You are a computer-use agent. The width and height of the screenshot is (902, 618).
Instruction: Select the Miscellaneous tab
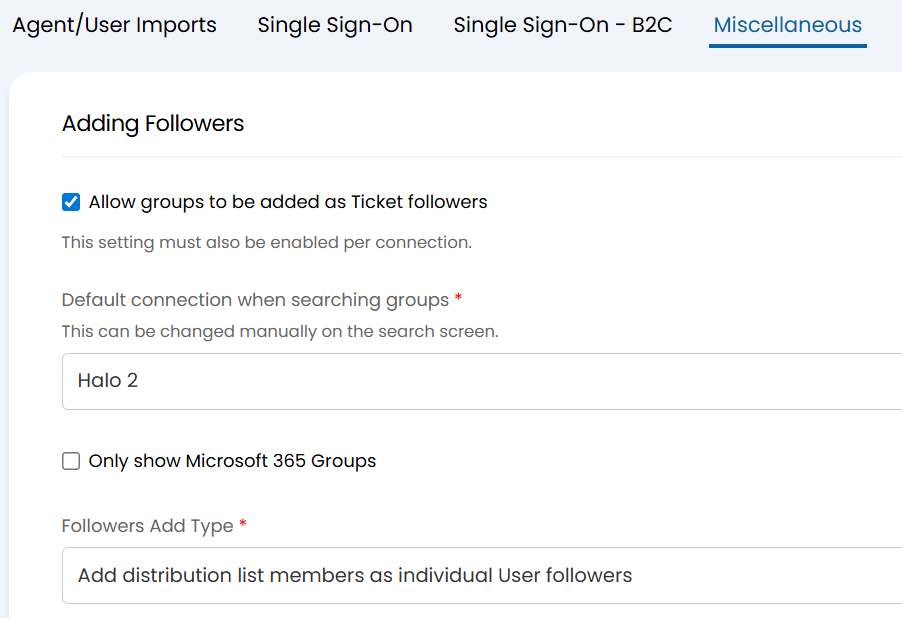click(x=788, y=25)
